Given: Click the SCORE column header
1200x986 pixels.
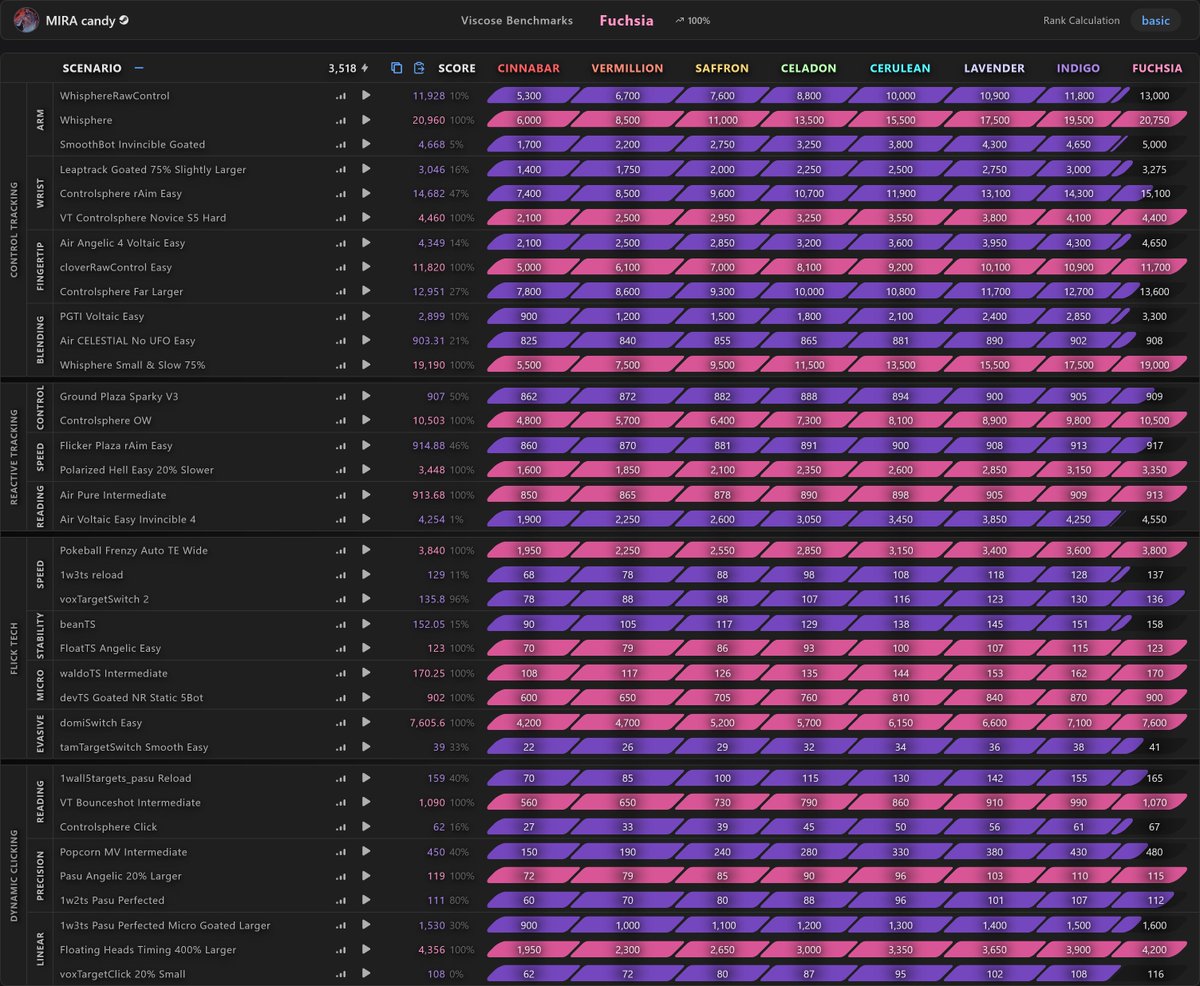Looking at the screenshot, I should click(x=457, y=68).
